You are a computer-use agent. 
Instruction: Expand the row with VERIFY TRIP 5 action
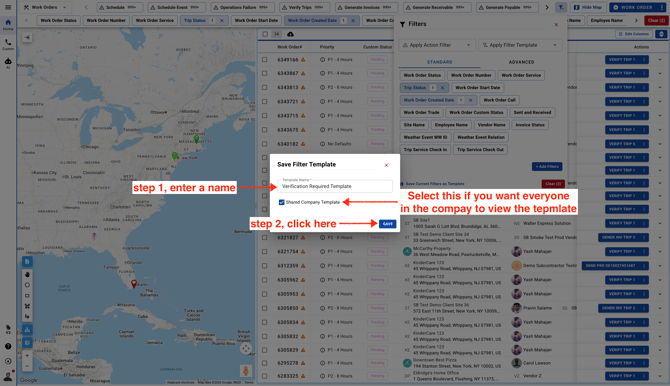pos(660,144)
